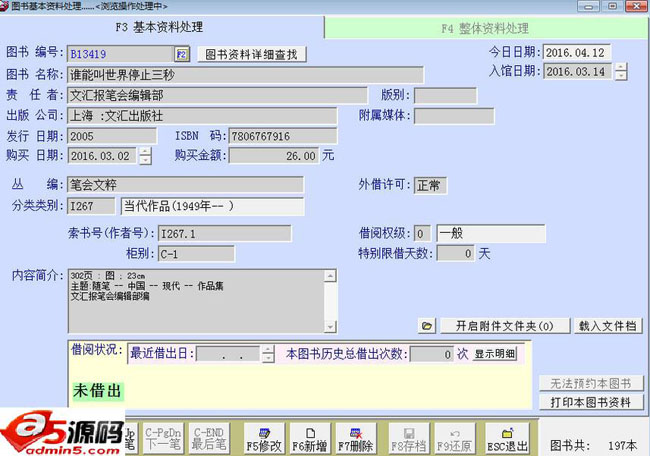Click the F2 lookup icon beside book number
This screenshot has height=456, width=650.
[182, 54]
